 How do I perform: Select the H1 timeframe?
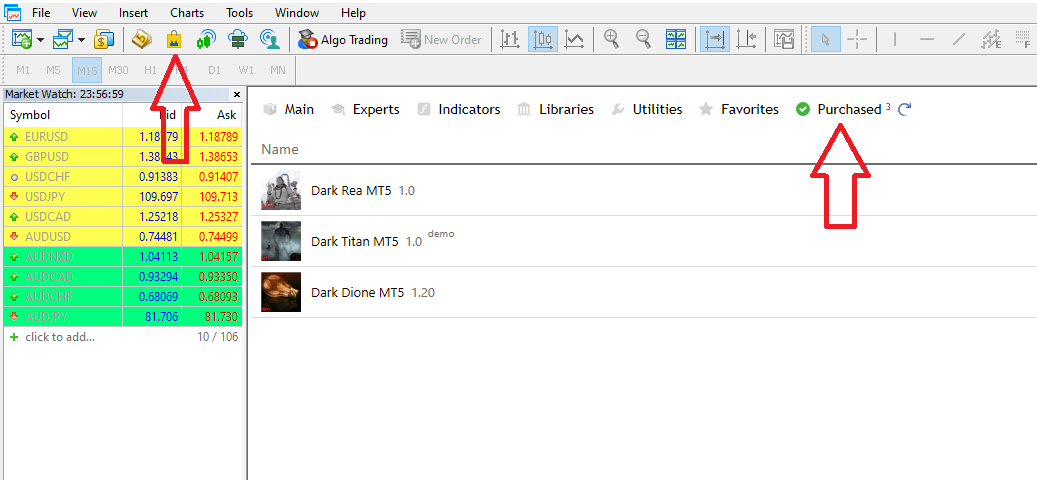tap(150, 70)
